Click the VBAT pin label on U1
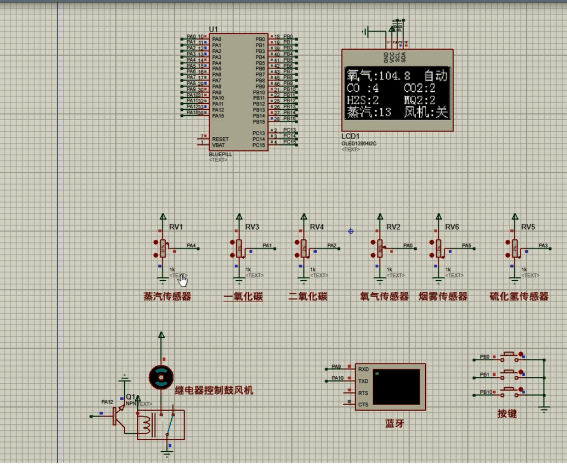 coord(218,145)
